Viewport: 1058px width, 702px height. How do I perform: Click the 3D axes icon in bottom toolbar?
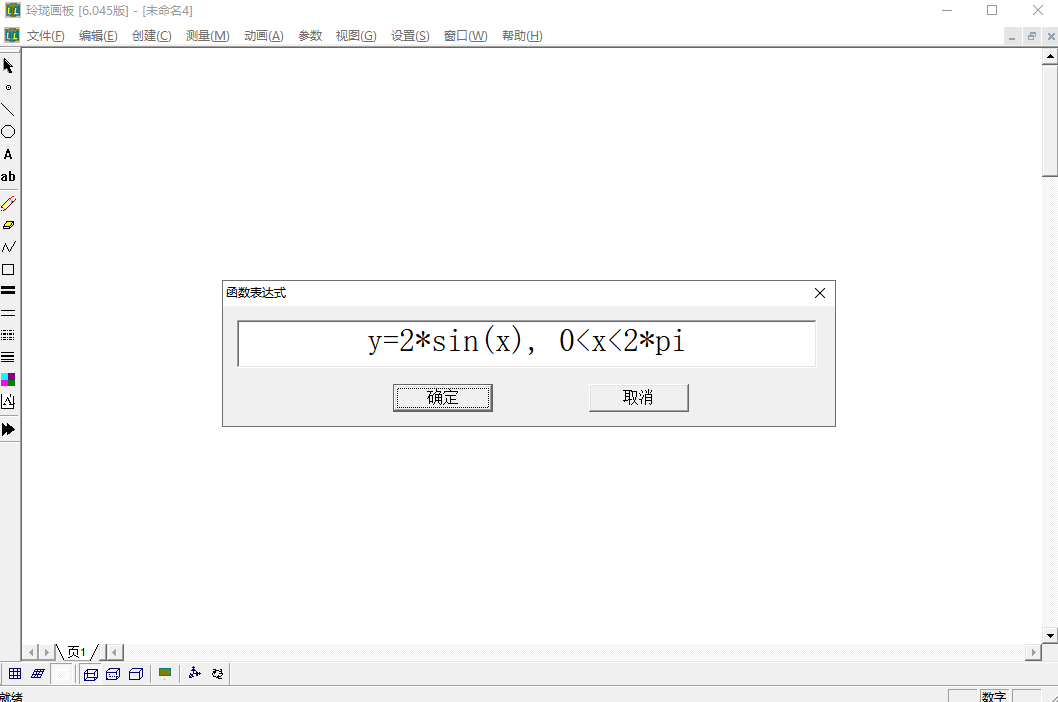pos(194,674)
